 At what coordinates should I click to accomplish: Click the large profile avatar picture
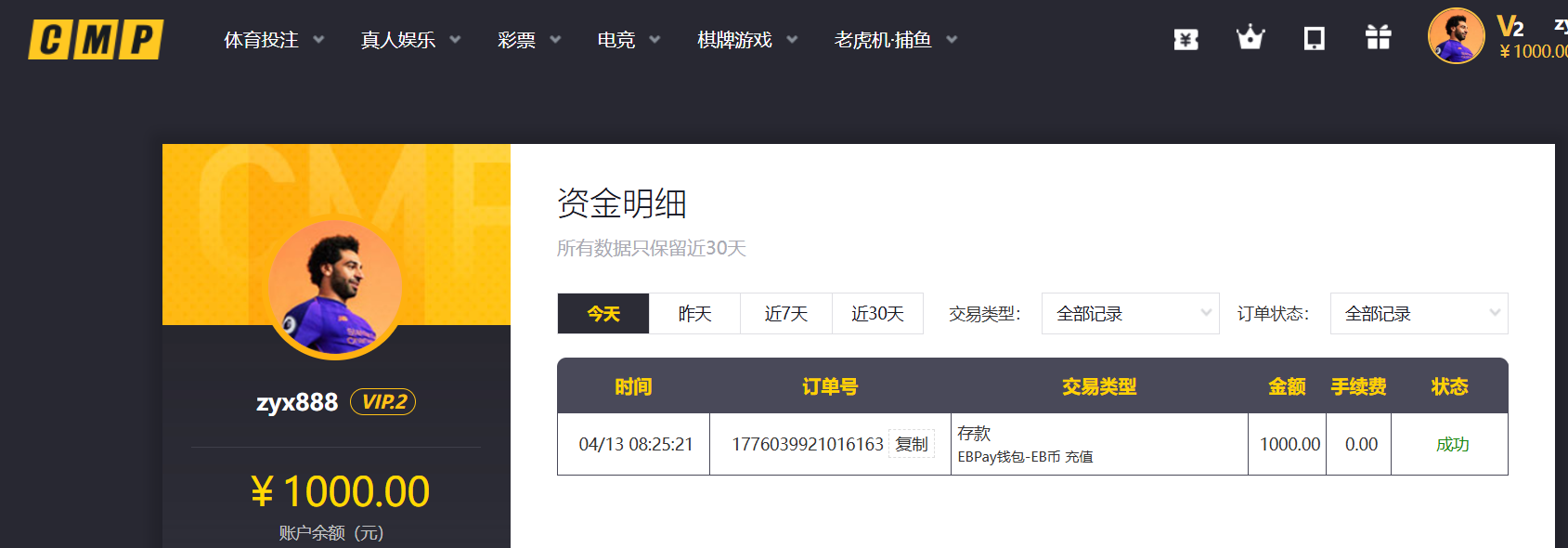coord(335,289)
